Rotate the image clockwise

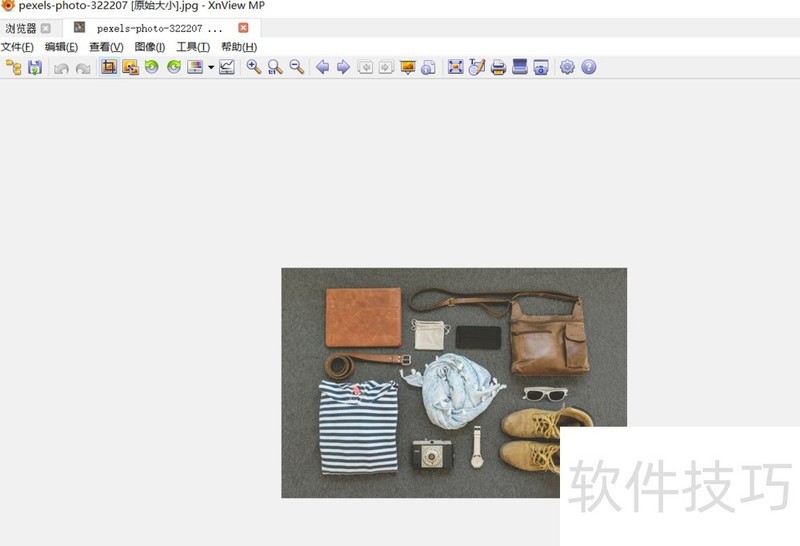[174, 67]
